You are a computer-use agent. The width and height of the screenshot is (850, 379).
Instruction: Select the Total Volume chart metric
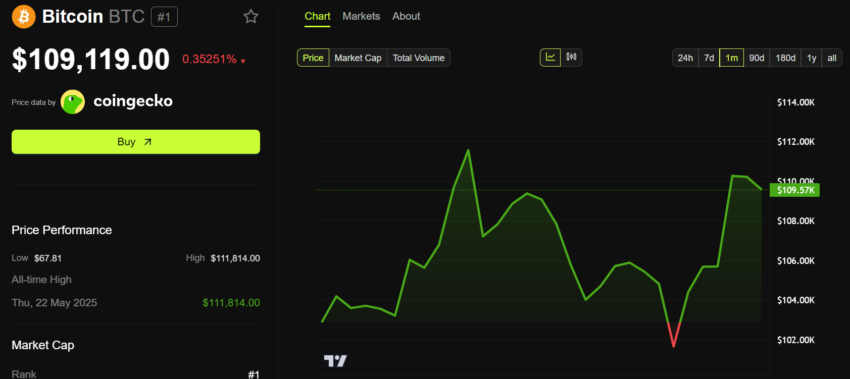[418, 58]
